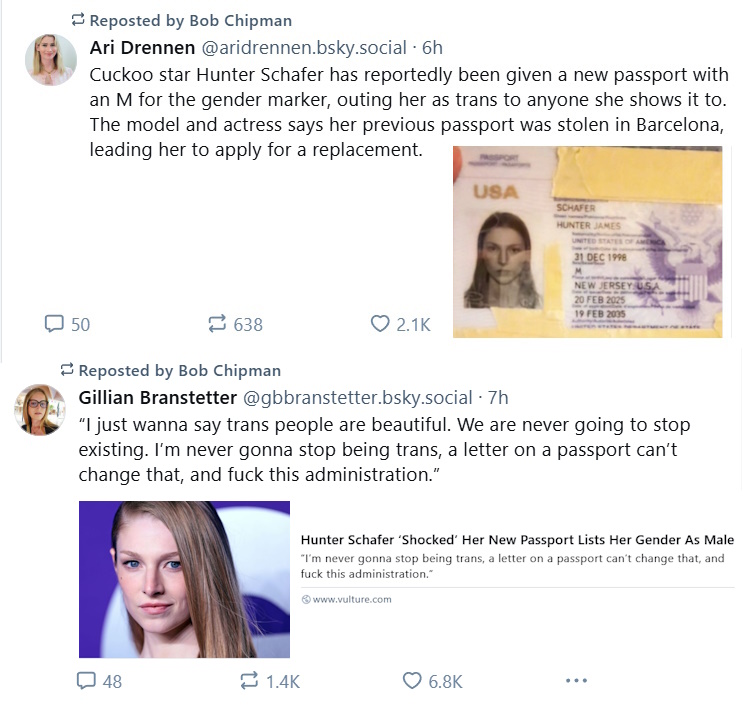744x707 pixels.
Task: Click repost icon showing 638
Action: click(x=217, y=324)
